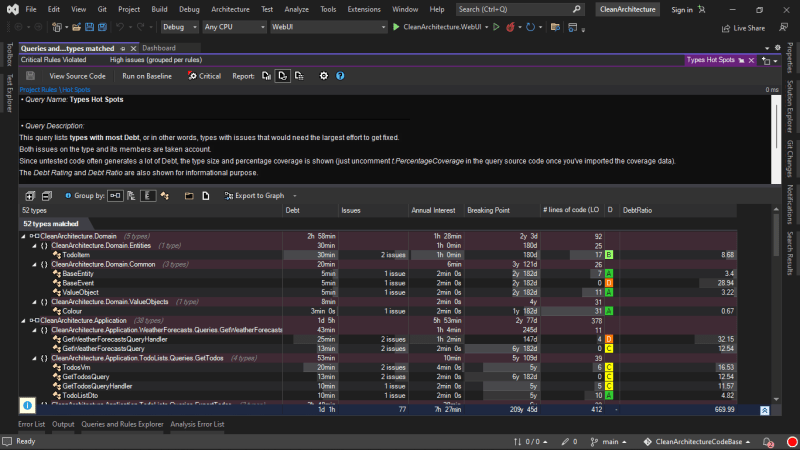Screen dimensions: 800x450
Task: Click Live Share icon
Action: pos(726,28)
